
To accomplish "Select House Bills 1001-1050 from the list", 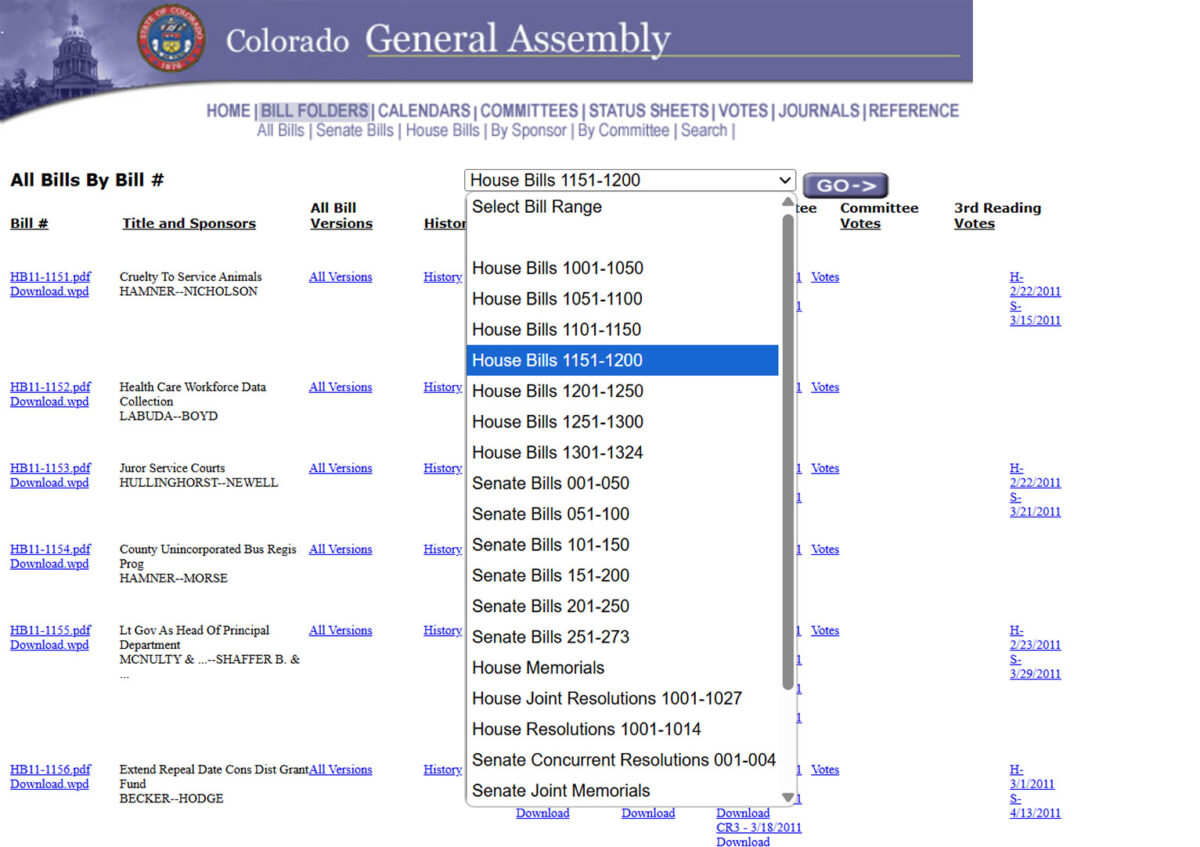I will 622,268.
